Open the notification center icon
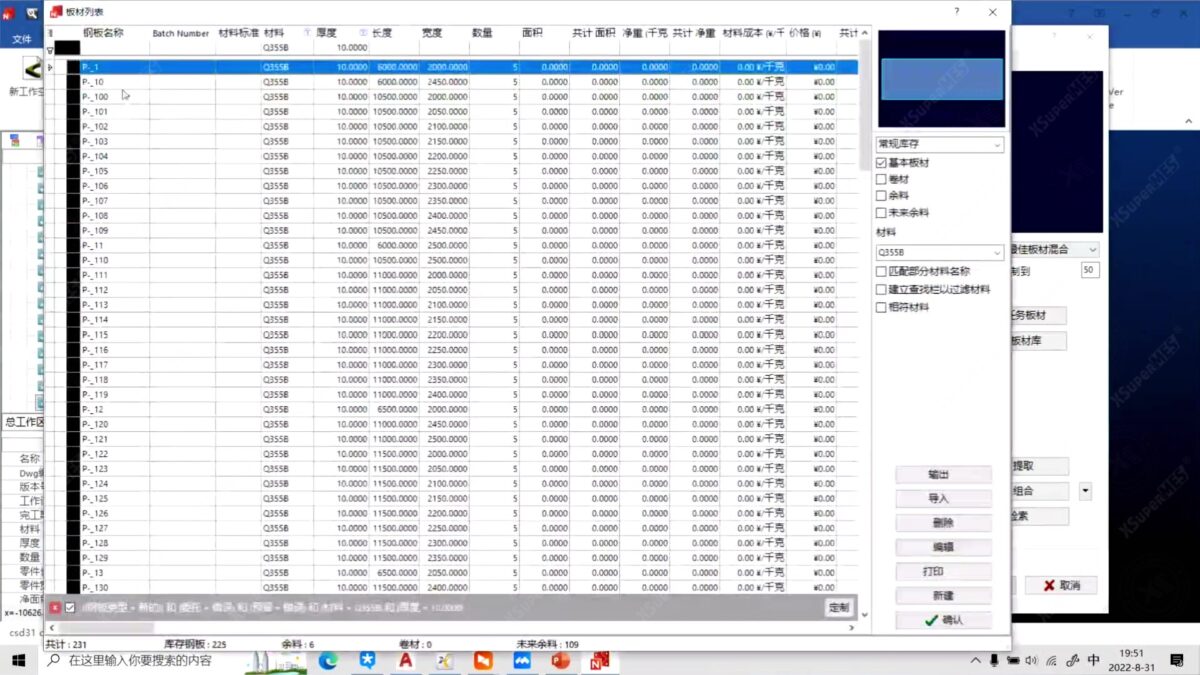 (x=1177, y=660)
